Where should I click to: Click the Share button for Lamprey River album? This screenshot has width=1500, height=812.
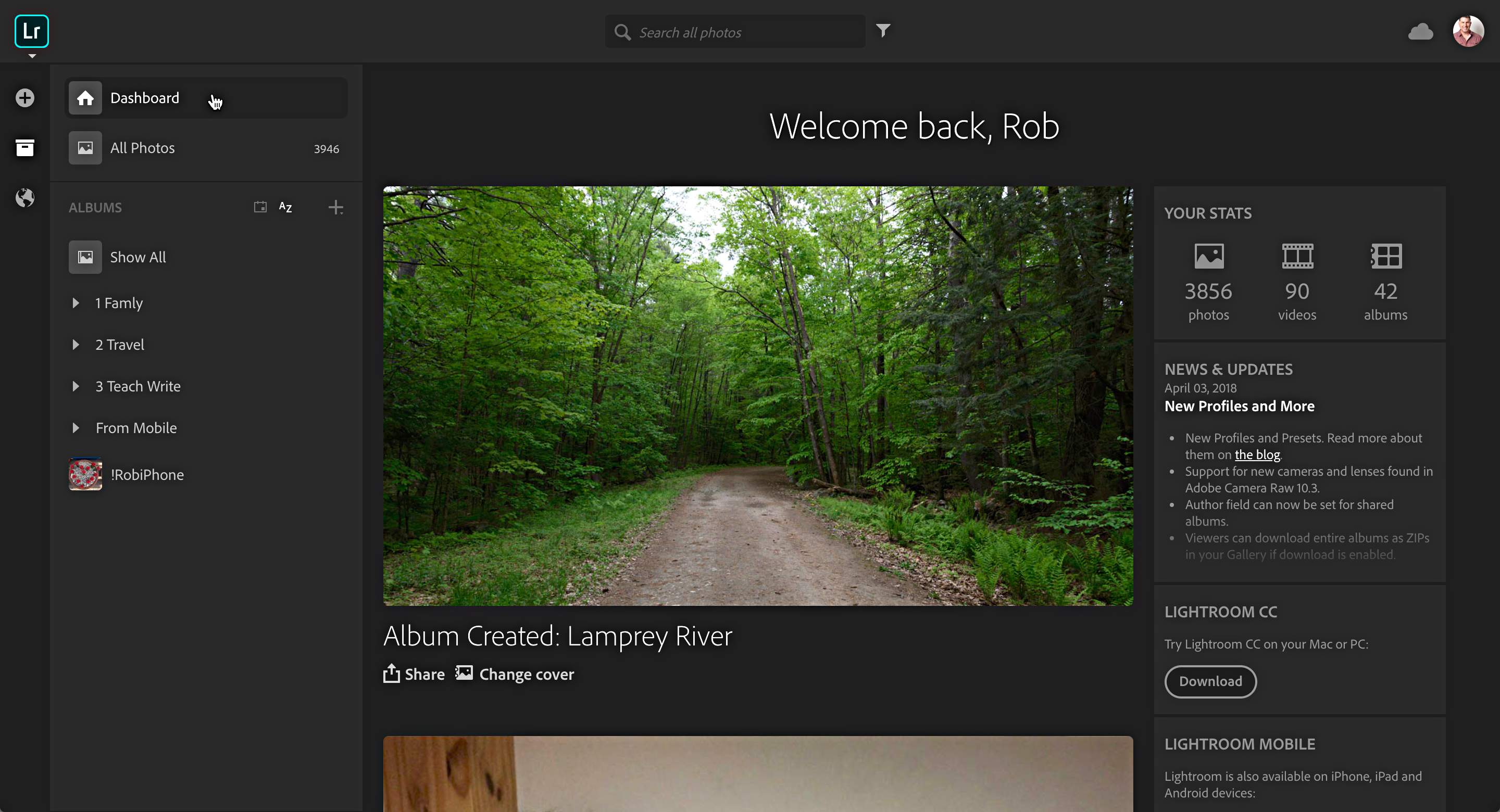[x=414, y=673]
